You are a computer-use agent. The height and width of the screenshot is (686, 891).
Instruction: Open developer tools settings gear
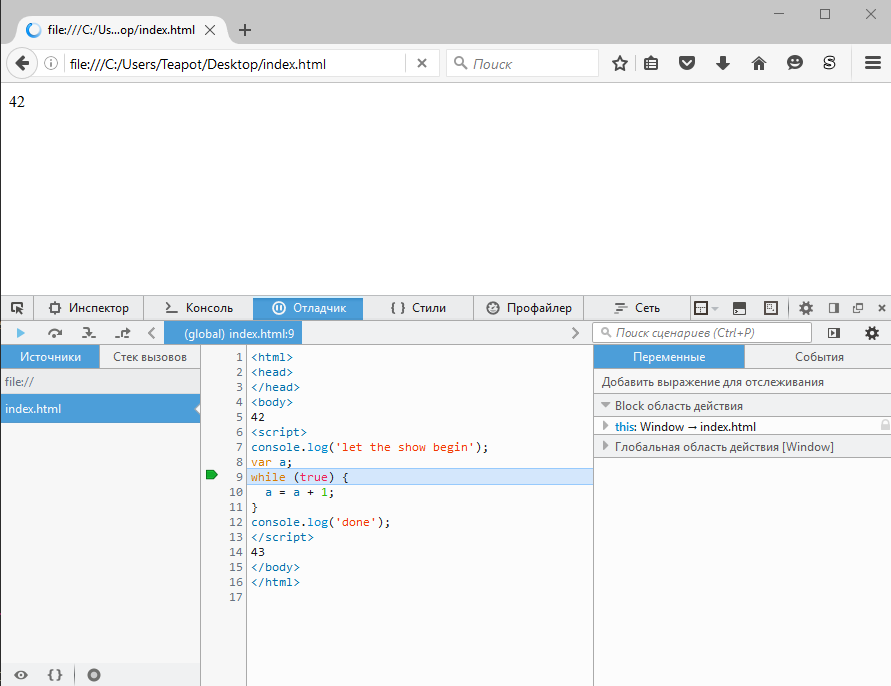click(x=806, y=308)
